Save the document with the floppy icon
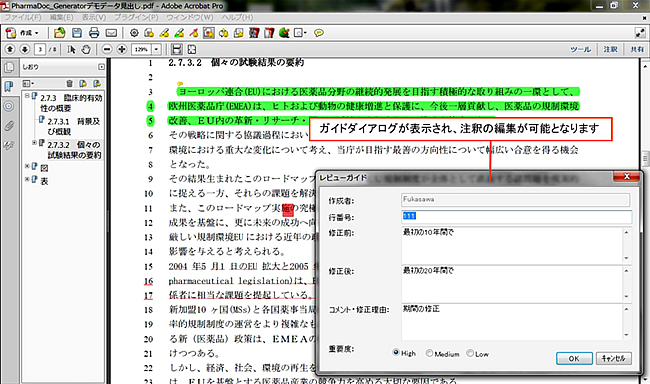This screenshot has height=384, width=650. 77,33
